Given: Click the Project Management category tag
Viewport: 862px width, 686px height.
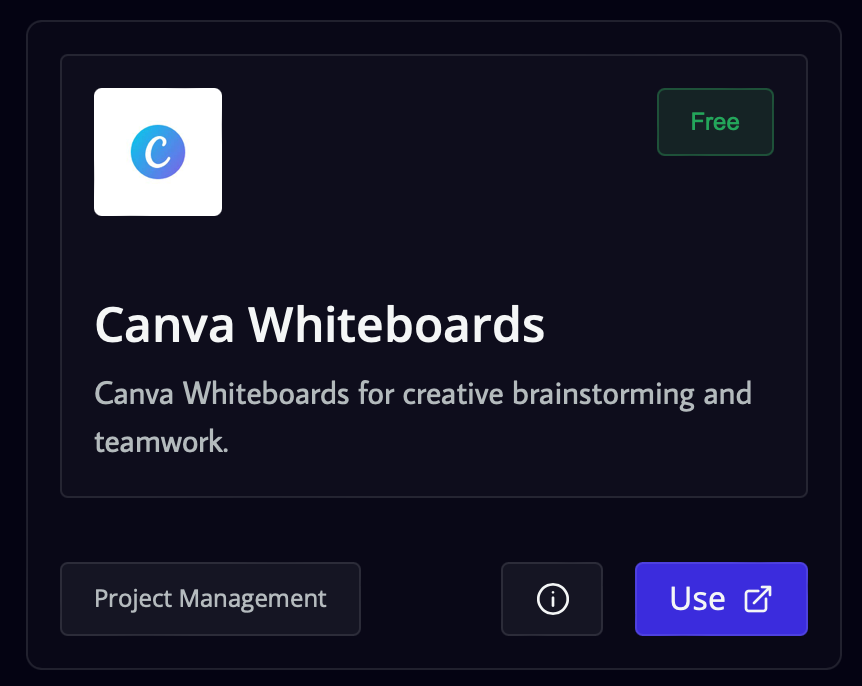Looking at the screenshot, I should click(x=210, y=599).
